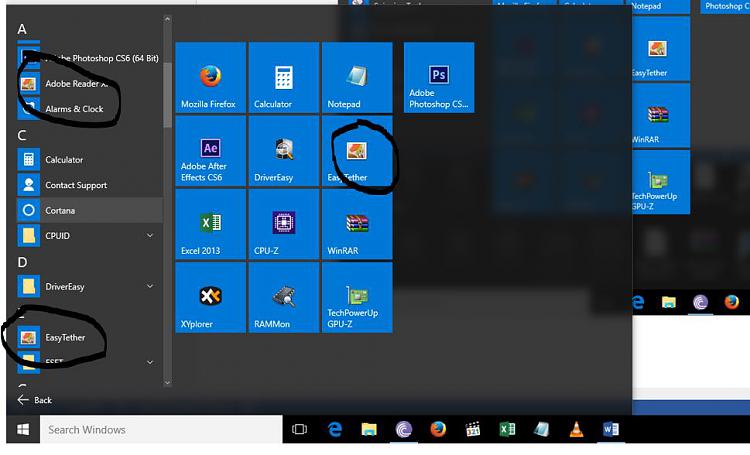Image resolution: width=750 pixels, height=455 pixels.
Task: Click the letter D header in the app list
Action: 22,262
